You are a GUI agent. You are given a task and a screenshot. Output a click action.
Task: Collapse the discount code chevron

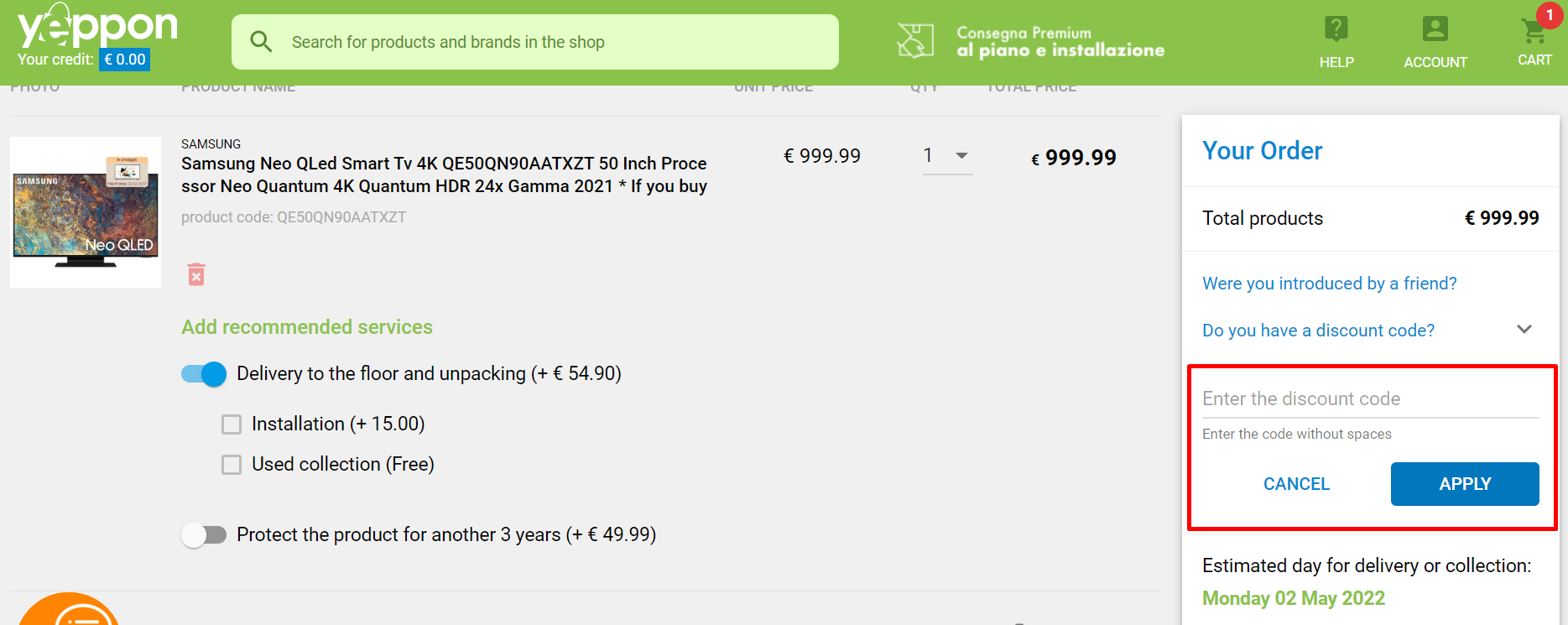pos(1524,330)
